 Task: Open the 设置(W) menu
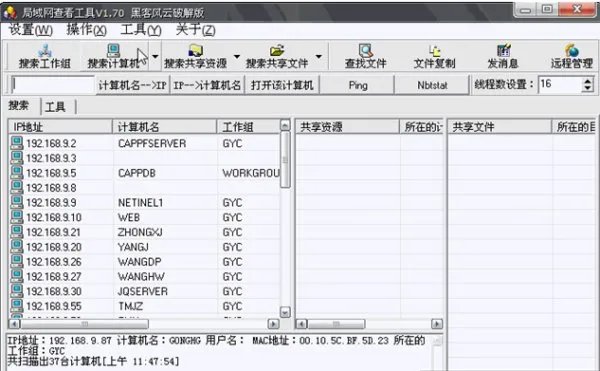coord(31,29)
